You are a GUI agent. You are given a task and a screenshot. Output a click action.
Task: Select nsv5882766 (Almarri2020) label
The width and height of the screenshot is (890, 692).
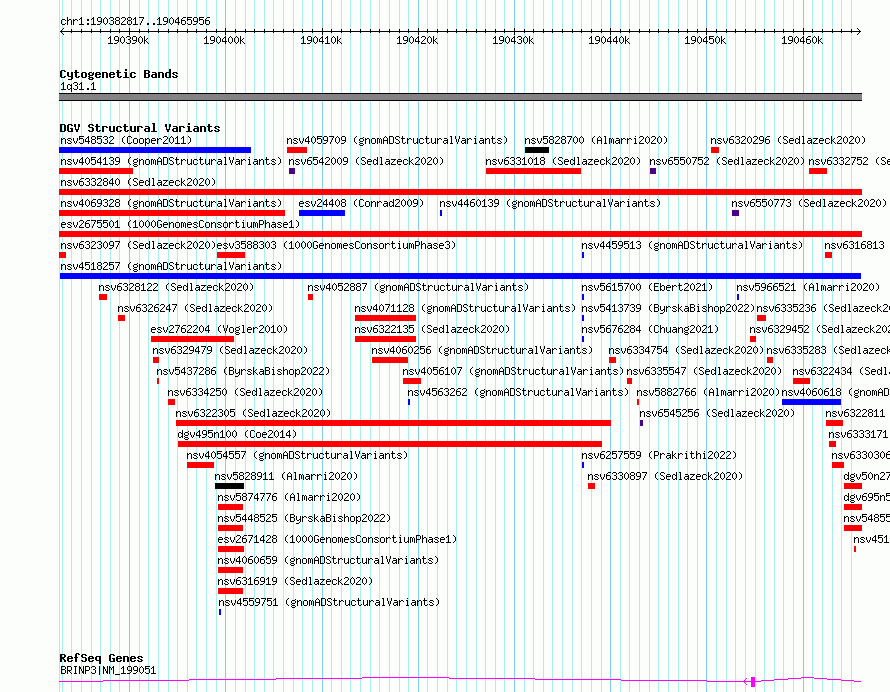pos(708,392)
